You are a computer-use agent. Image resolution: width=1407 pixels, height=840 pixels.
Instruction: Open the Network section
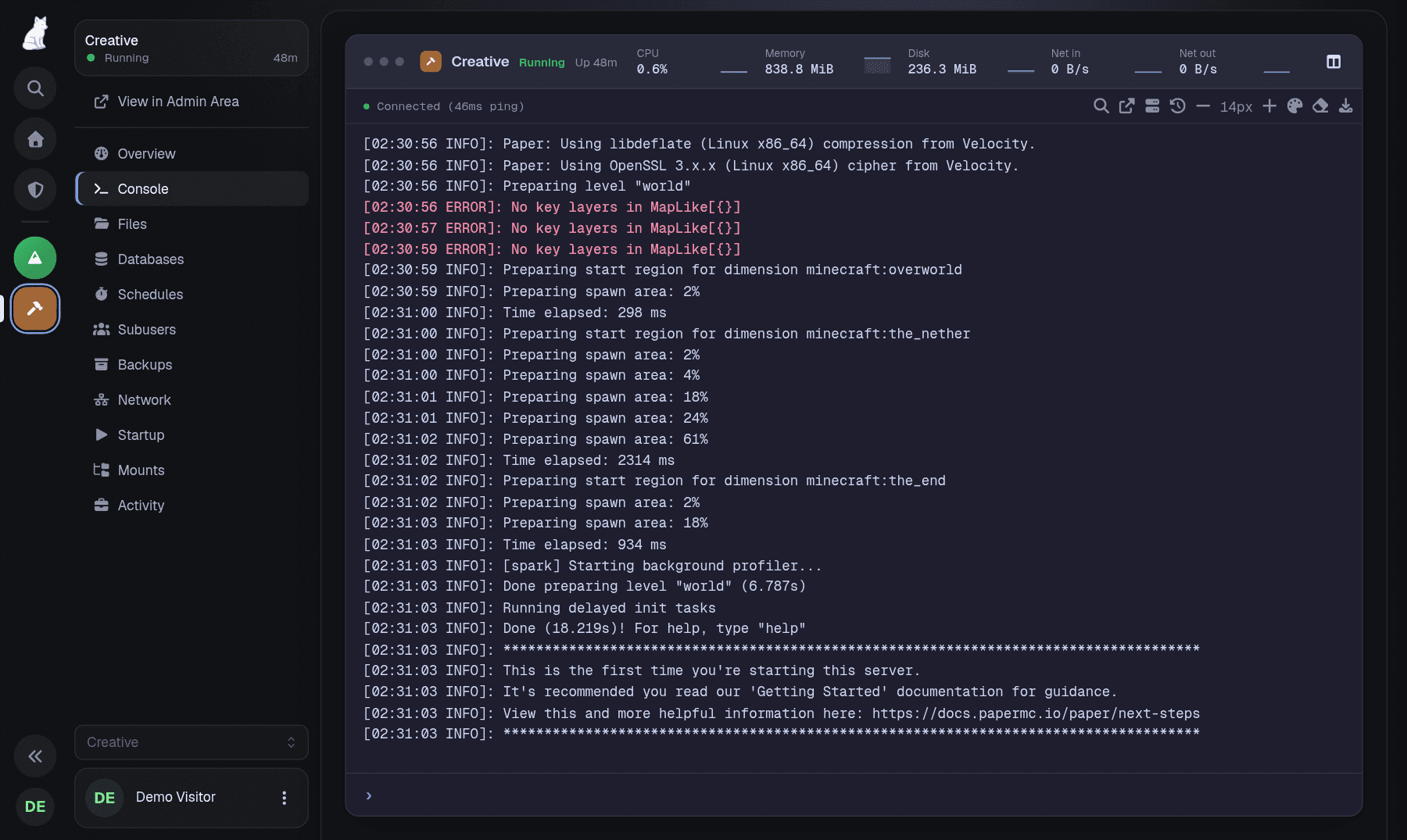[192, 400]
